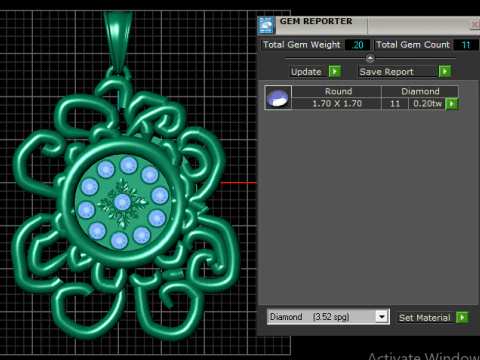
Task: Click the gem quantity cell showing 11
Action: pos(395,104)
